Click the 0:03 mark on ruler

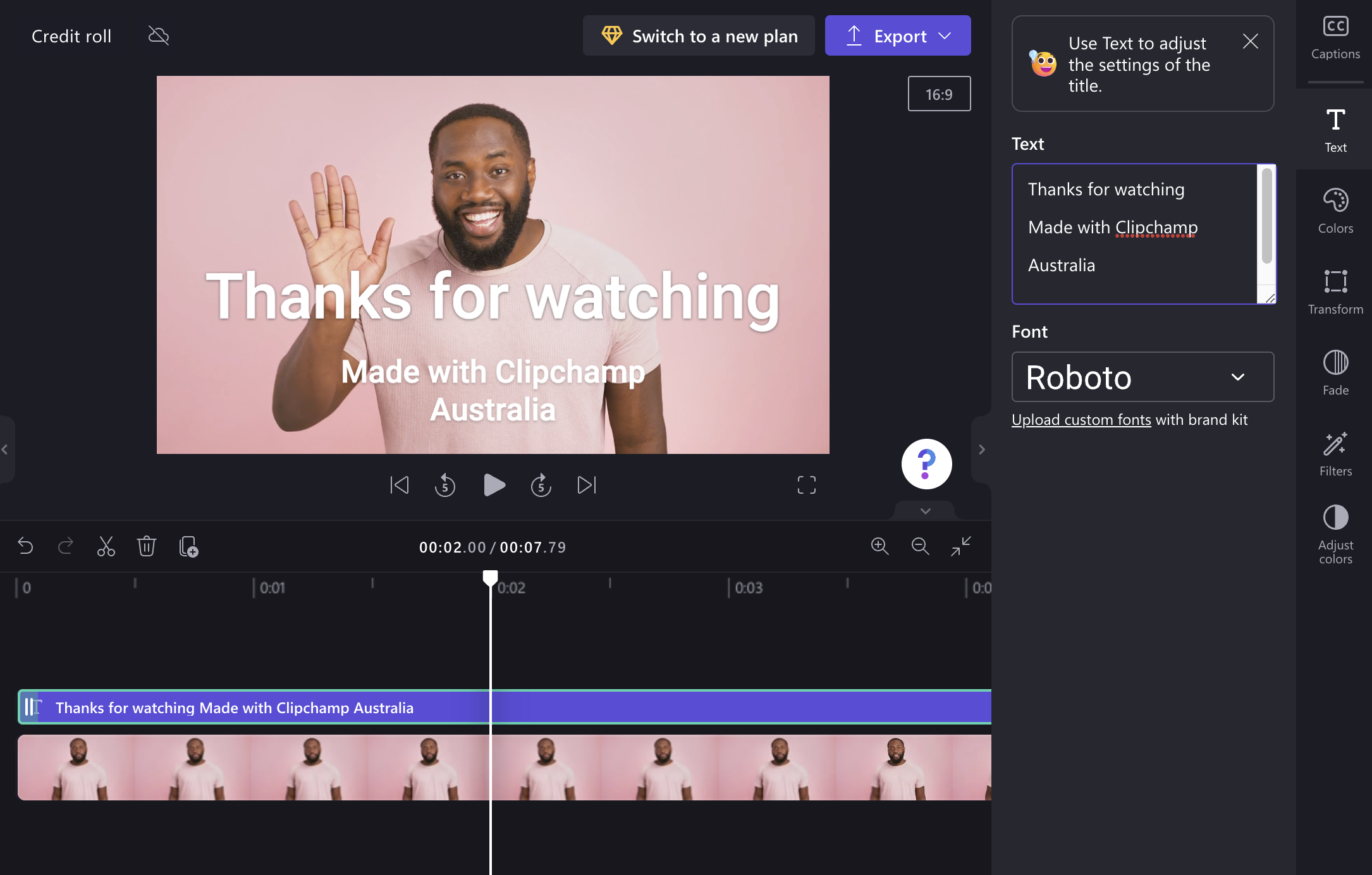[x=748, y=588]
